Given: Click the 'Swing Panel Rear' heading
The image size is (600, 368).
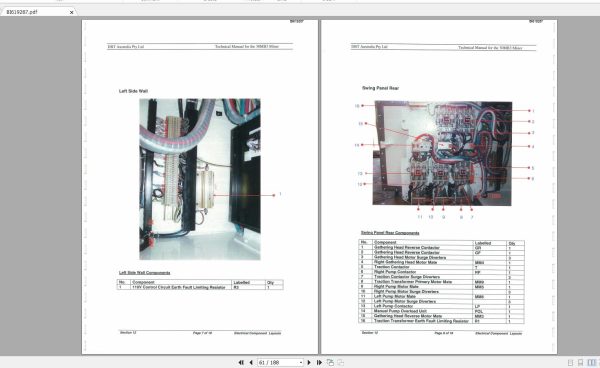Looking at the screenshot, I should (x=380, y=88).
